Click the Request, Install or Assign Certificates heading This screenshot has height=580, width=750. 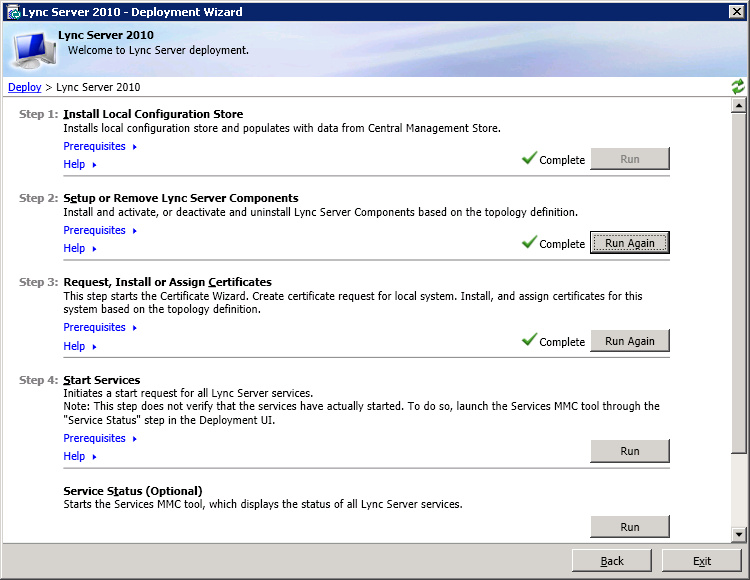167,282
